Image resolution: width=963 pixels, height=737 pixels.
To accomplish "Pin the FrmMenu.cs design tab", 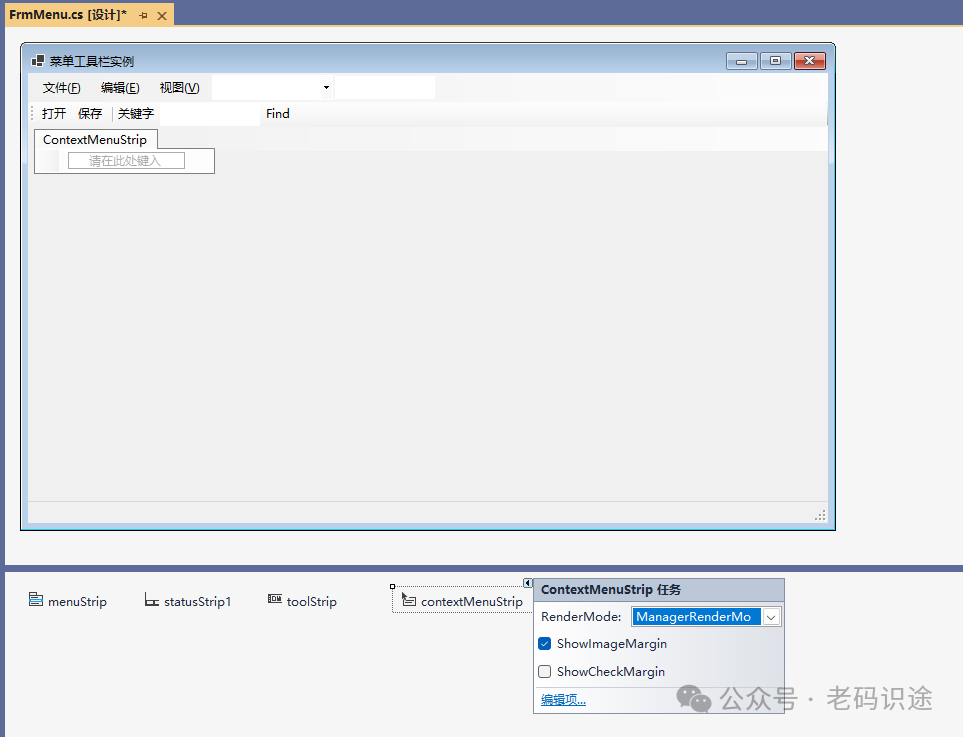I will point(143,15).
